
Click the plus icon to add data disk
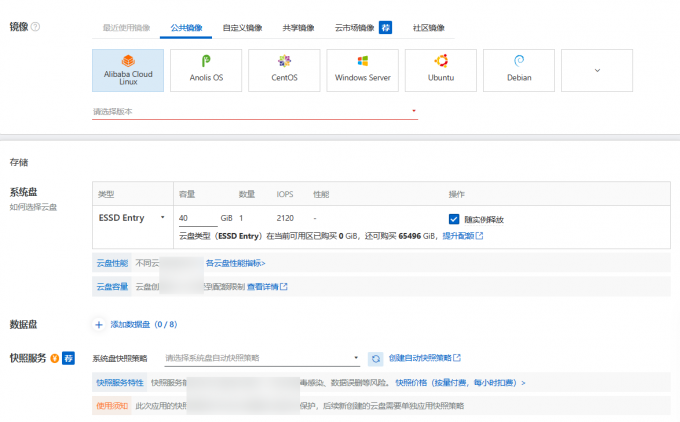coord(99,324)
